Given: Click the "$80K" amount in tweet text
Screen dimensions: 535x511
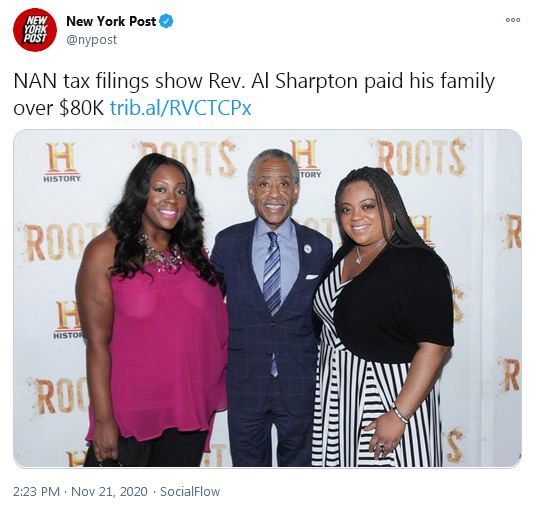Looking at the screenshot, I should click(x=81, y=108).
